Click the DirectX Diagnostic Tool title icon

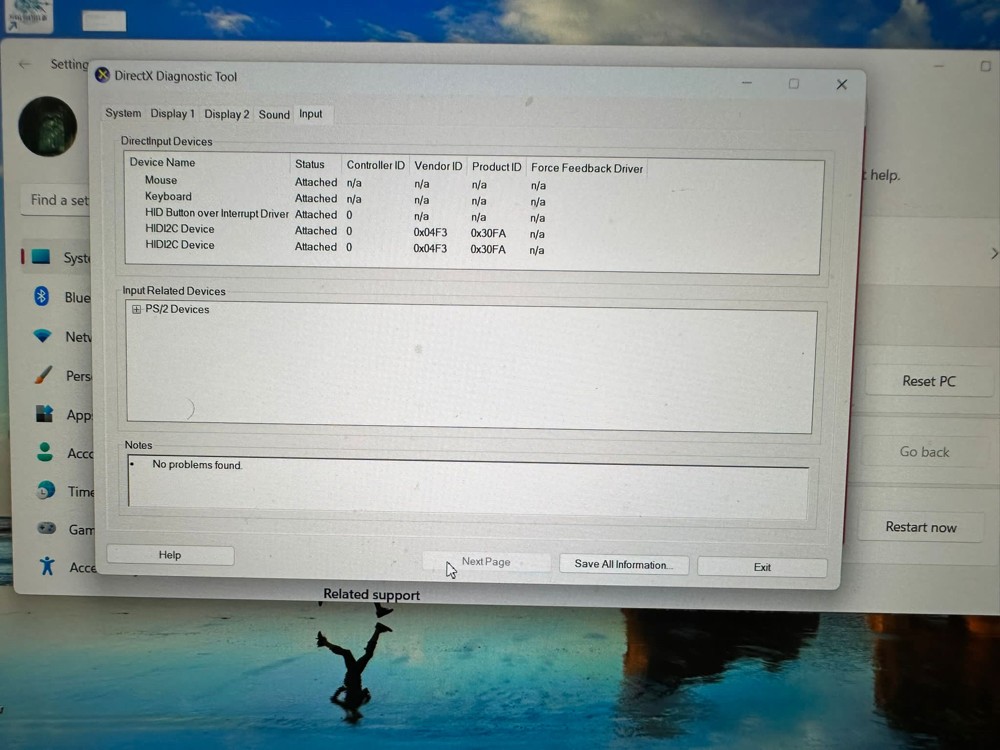[102, 75]
